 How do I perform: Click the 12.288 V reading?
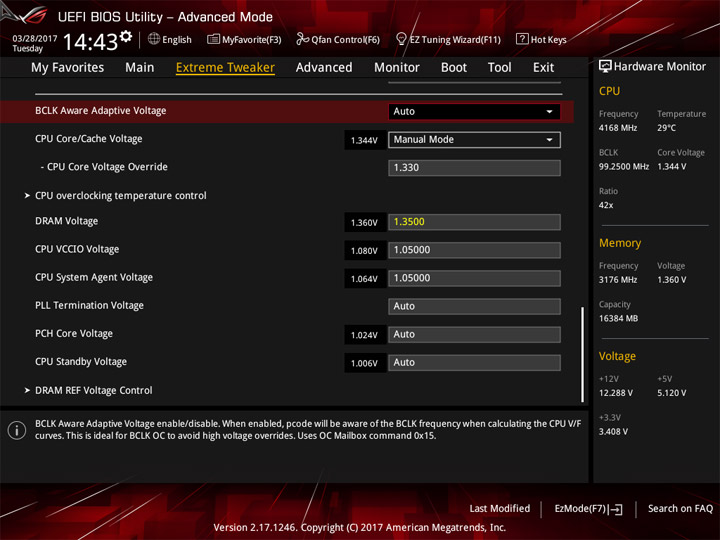tap(616, 393)
